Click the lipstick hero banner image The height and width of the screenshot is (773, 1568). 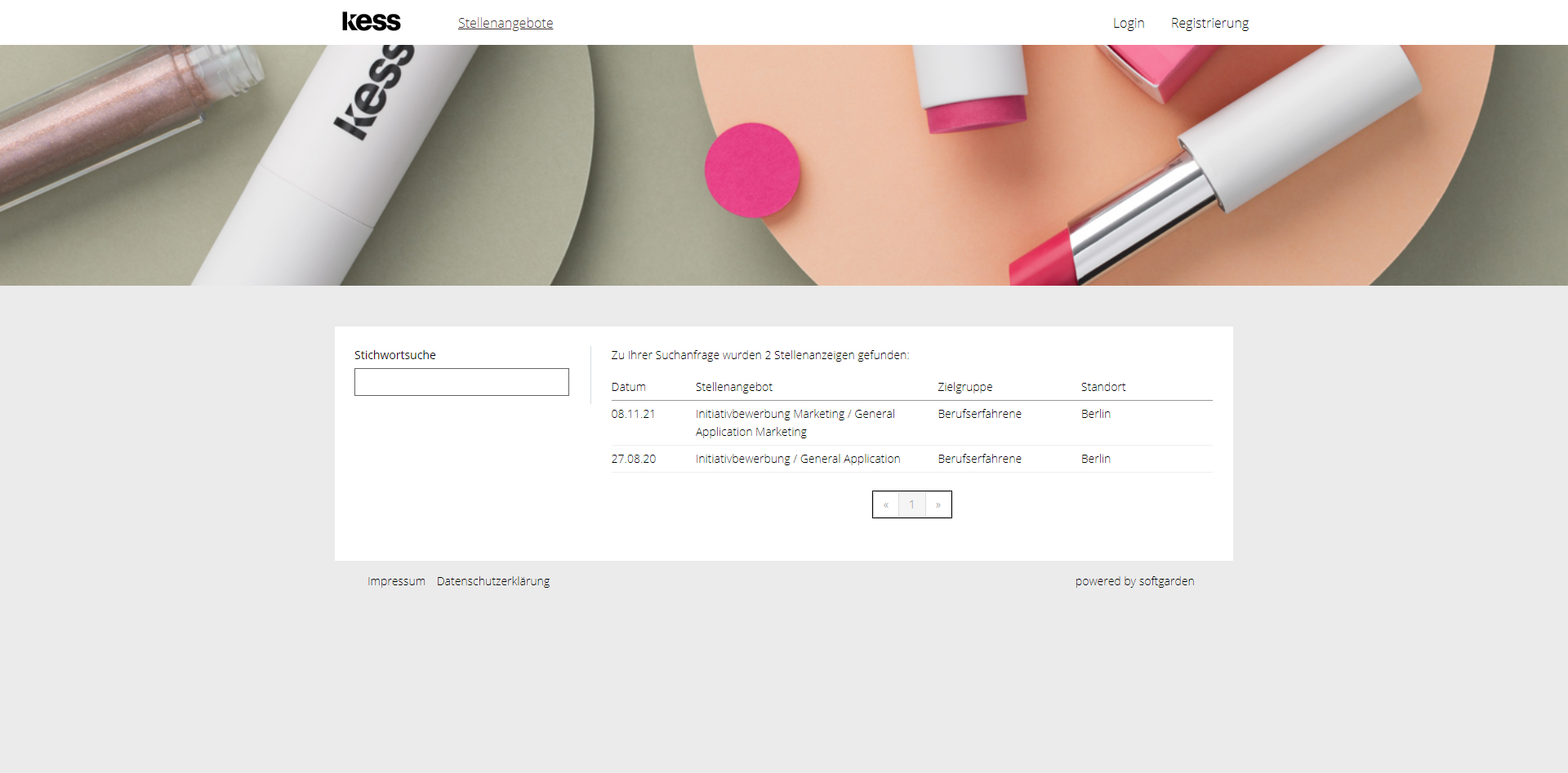click(x=784, y=165)
